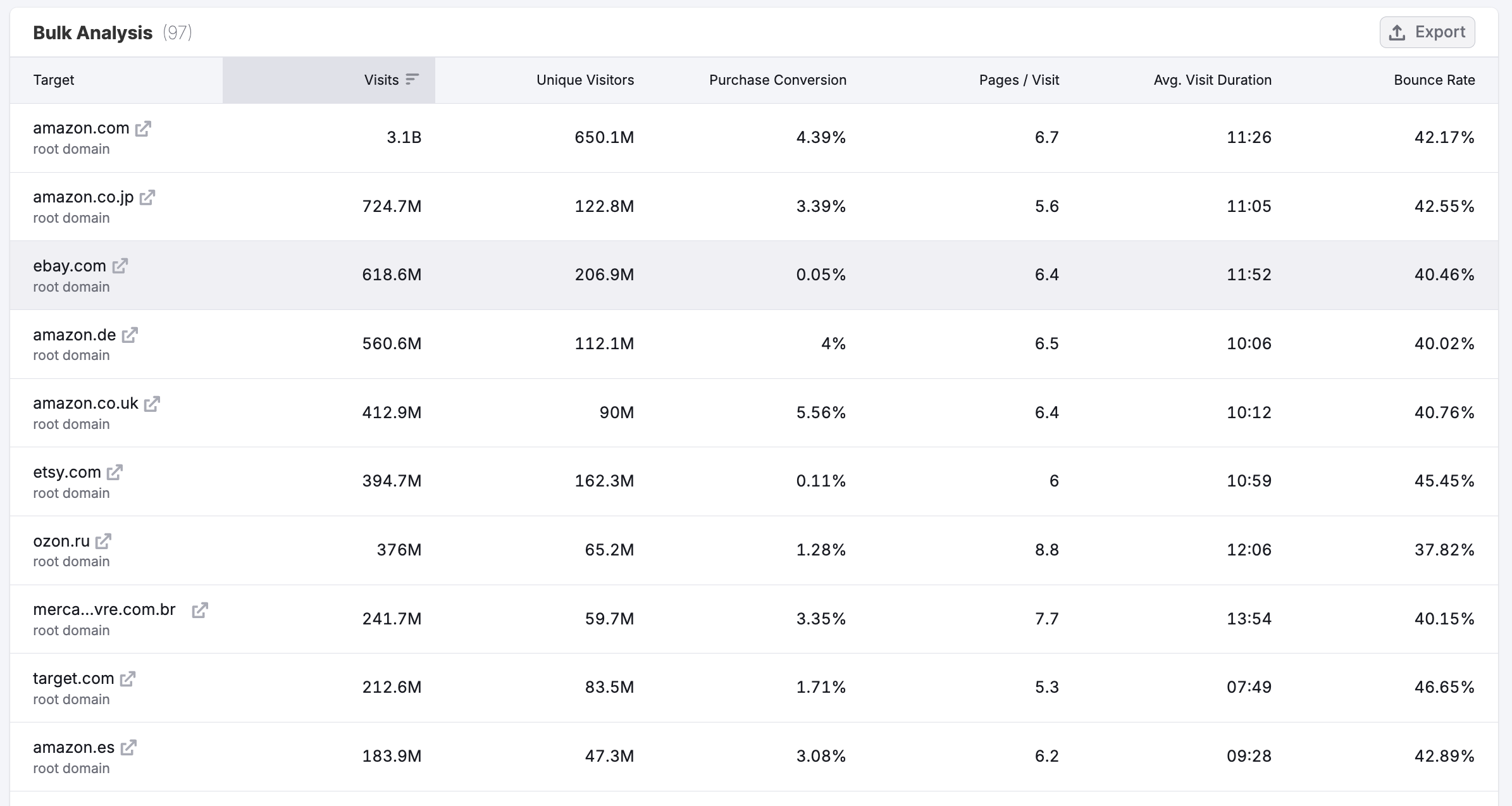Open target.com external link icon
This screenshot has height=806, width=1512.
128,679
